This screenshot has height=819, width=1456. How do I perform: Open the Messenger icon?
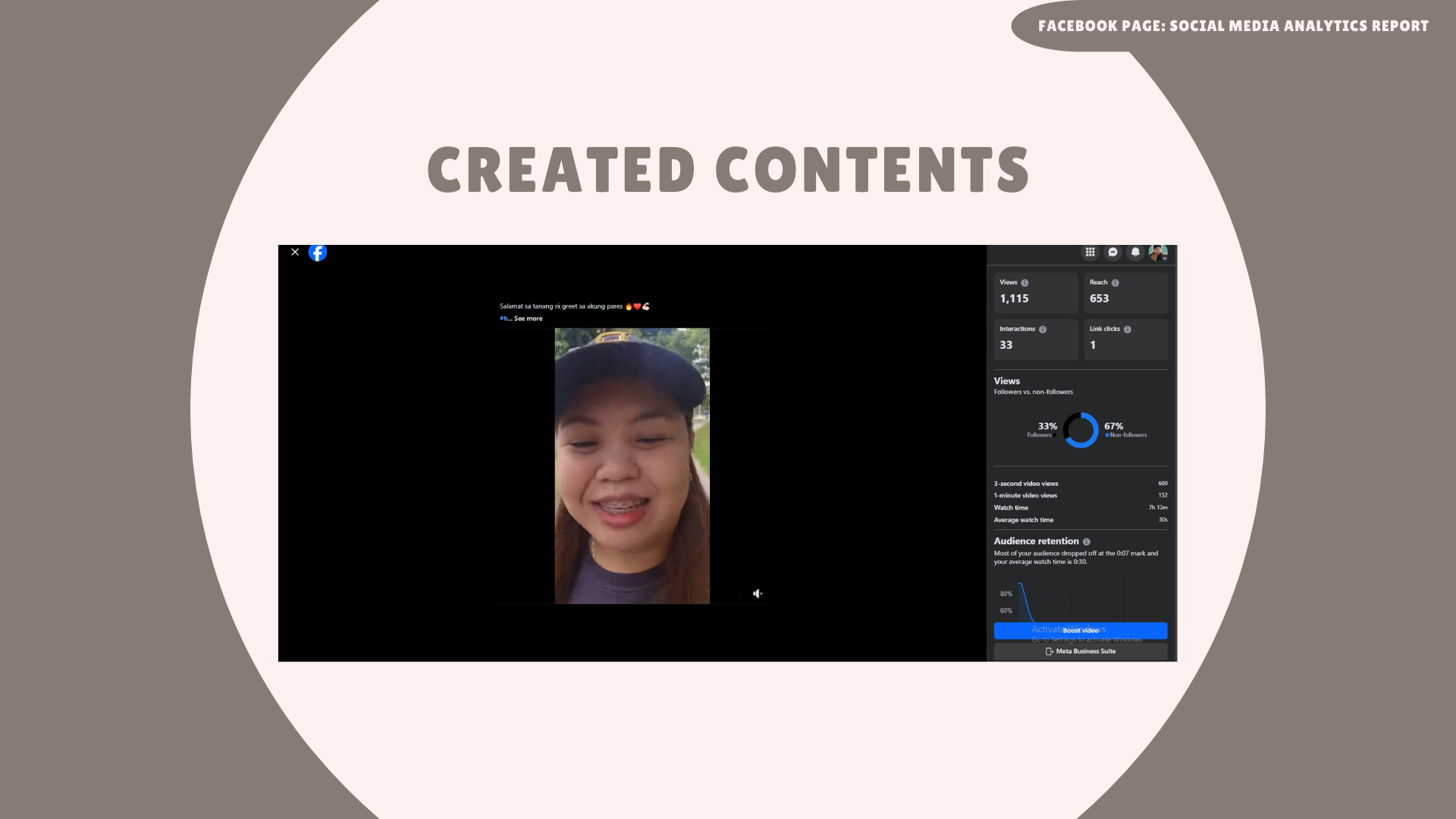(x=1112, y=253)
